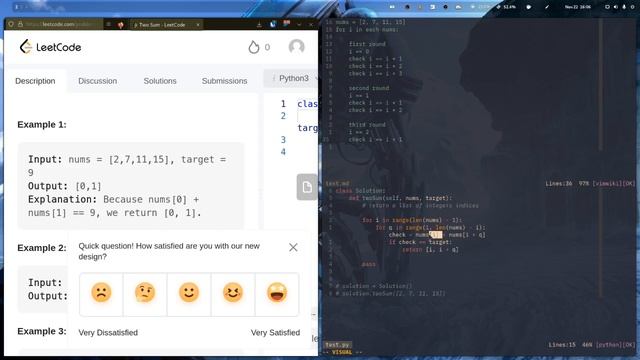Click the Vim test.py status bar filename
Screen dimensions: 640x360
click(x=338, y=345)
